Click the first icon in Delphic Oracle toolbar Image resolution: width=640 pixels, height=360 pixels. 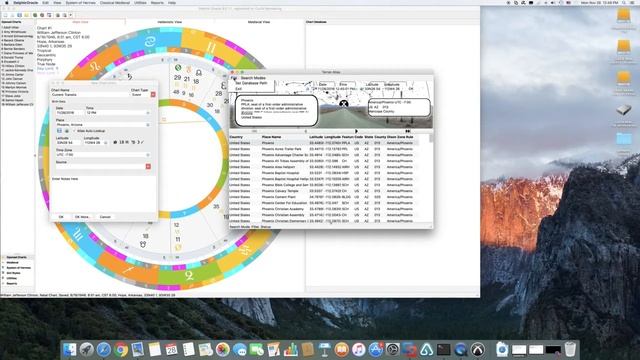point(5,15)
